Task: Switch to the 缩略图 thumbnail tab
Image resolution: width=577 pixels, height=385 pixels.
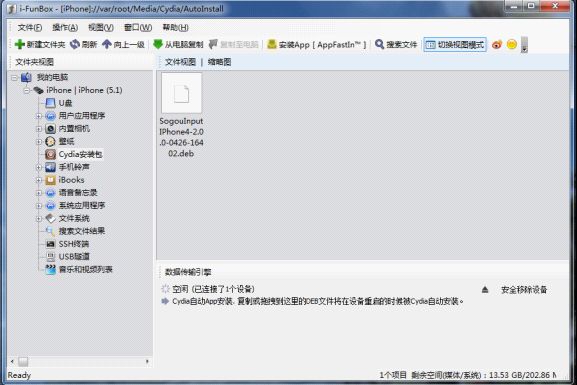Action: click(x=219, y=62)
